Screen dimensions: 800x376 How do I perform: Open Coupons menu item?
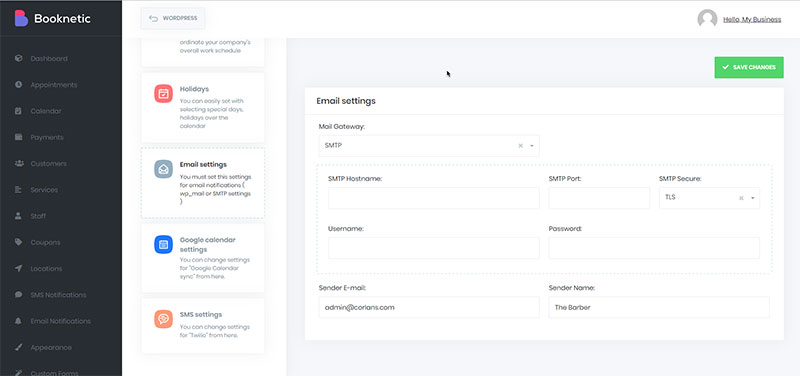(x=45, y=242)
